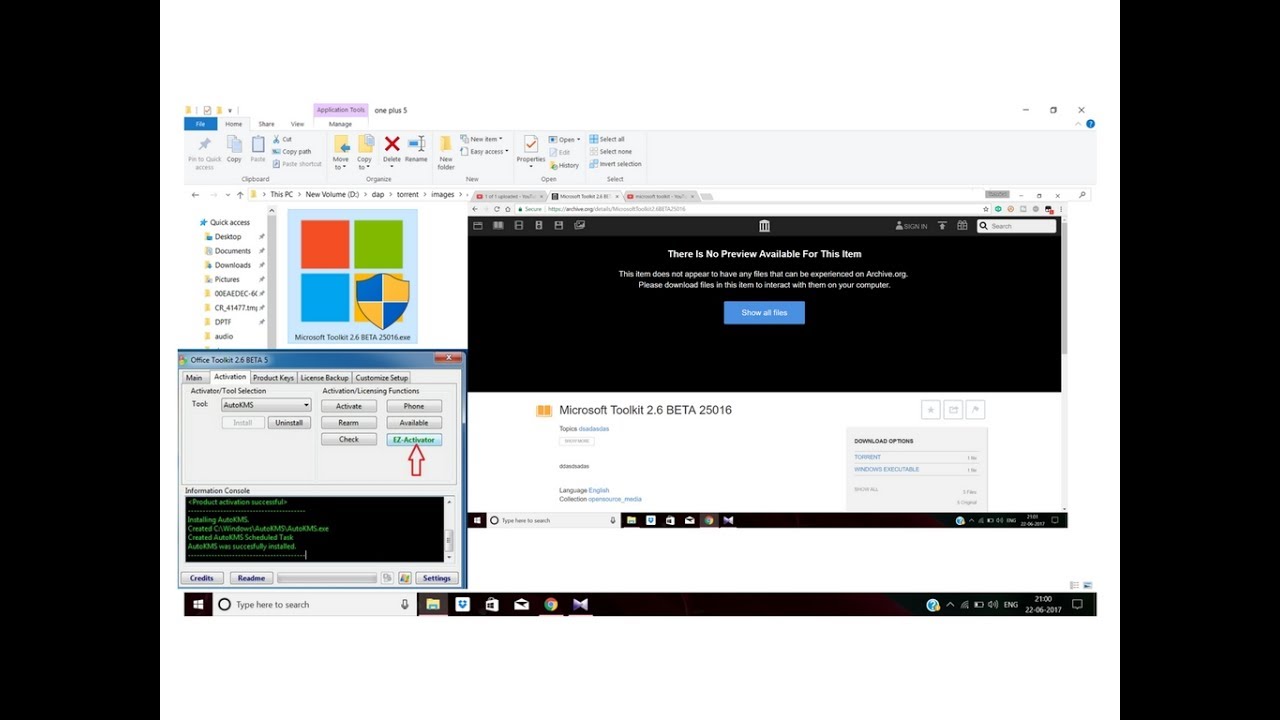
Task: Click the Type here to search taskbar box
Action: [314, 604]
